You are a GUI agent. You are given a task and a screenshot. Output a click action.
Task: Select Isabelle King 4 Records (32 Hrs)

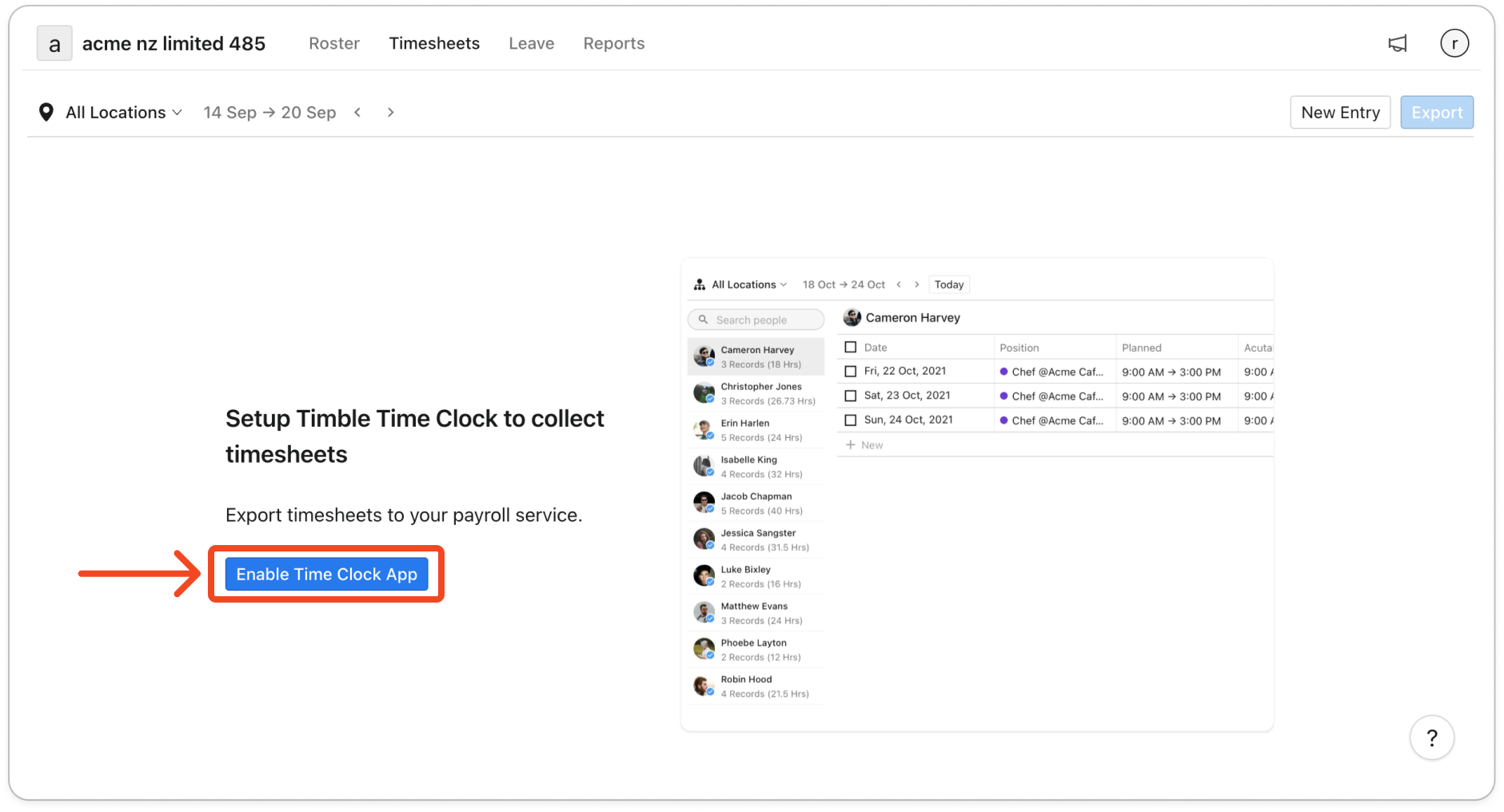click(756, 467)
